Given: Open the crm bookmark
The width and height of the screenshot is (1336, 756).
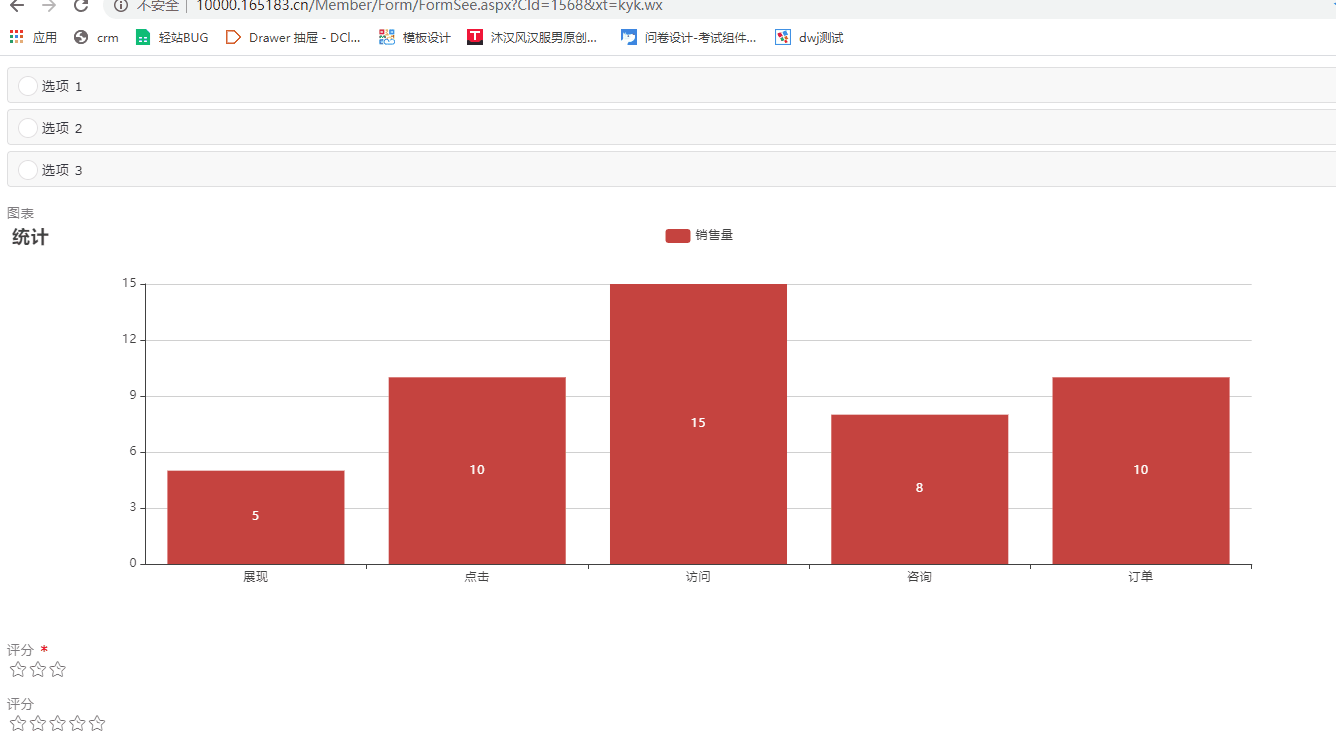Looking at the screenshot, I should click(x=96, y=38).
